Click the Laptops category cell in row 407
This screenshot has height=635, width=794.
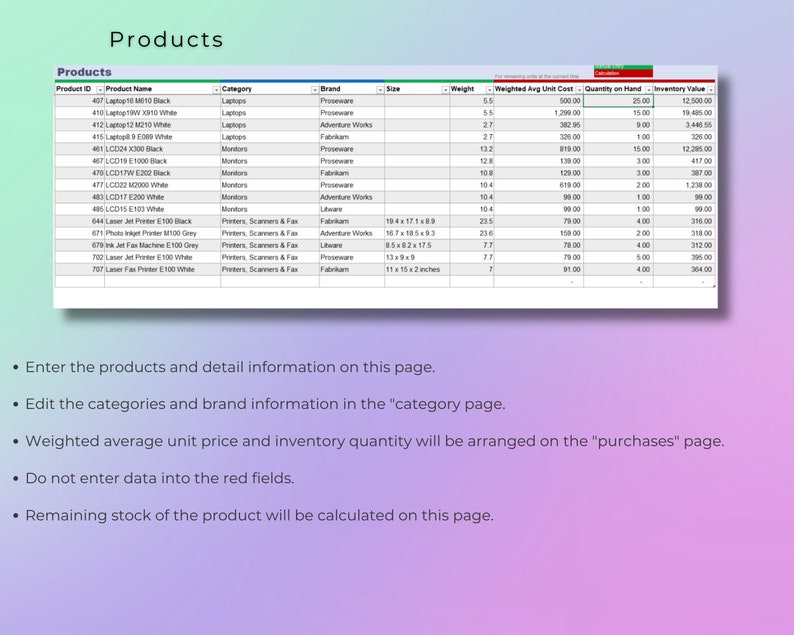pos(269,101)
